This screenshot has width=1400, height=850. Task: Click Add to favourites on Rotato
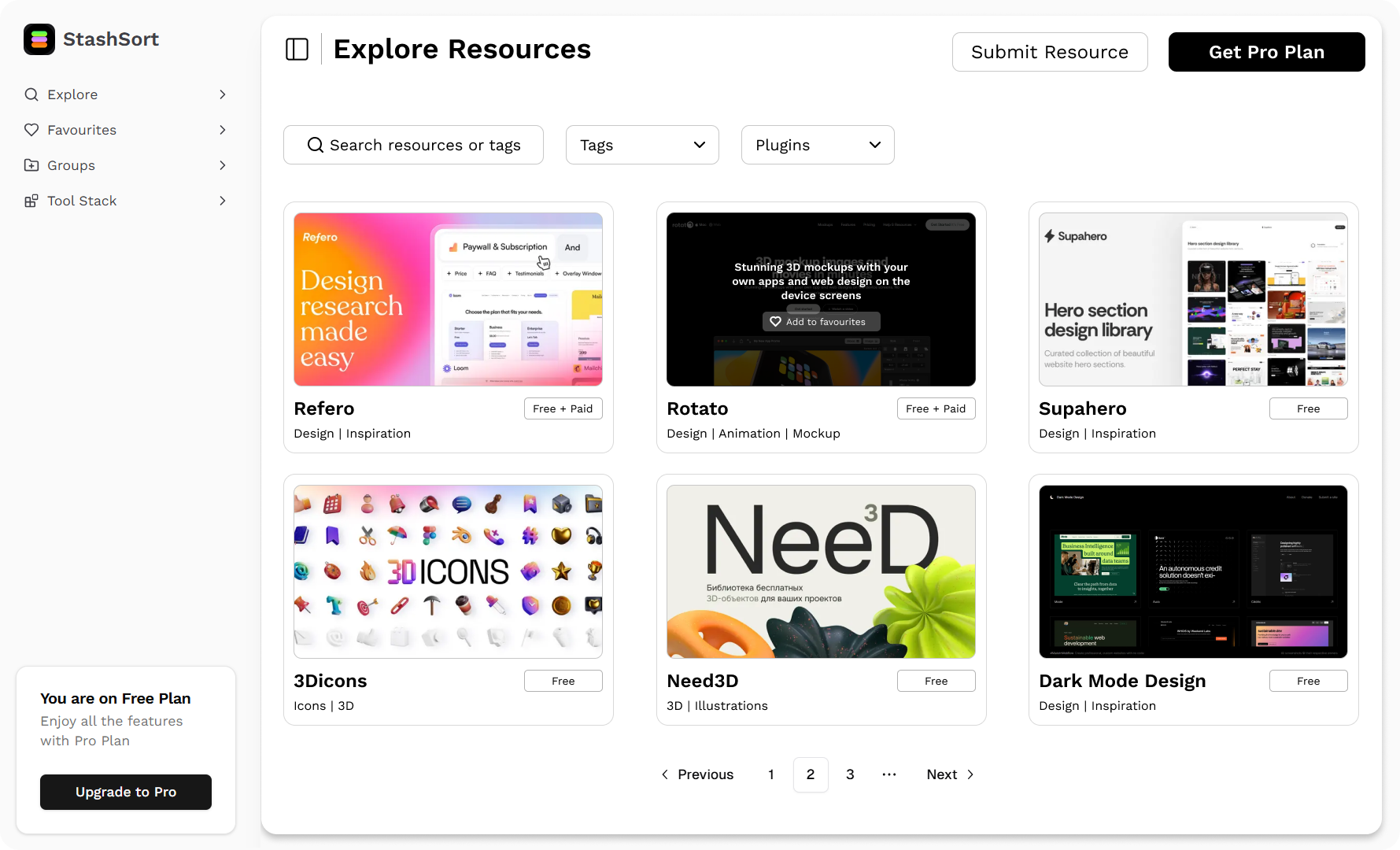click(x=821, y=322)
